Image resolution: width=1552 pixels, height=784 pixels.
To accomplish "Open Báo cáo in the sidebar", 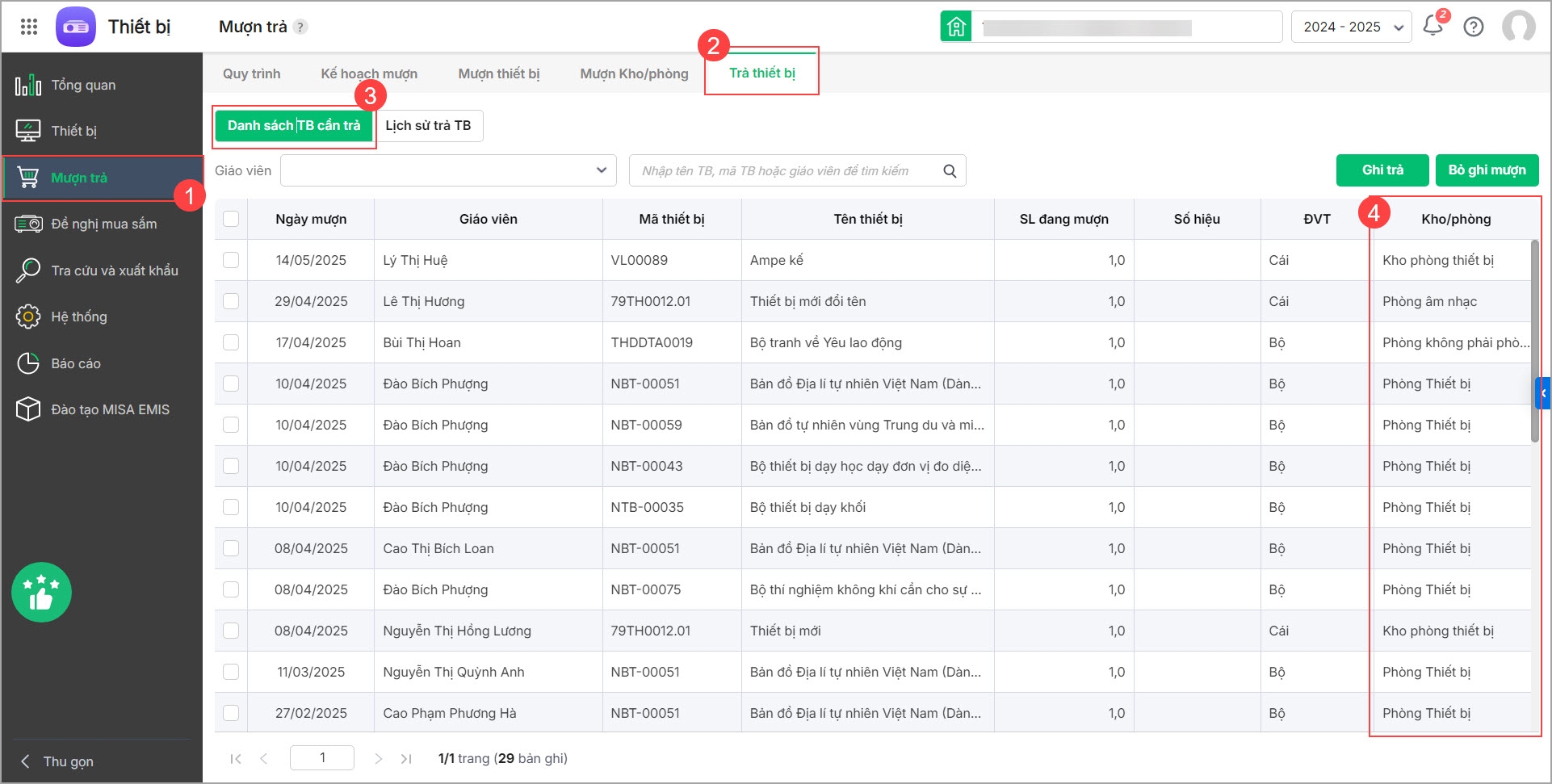I will click(102, 363).
